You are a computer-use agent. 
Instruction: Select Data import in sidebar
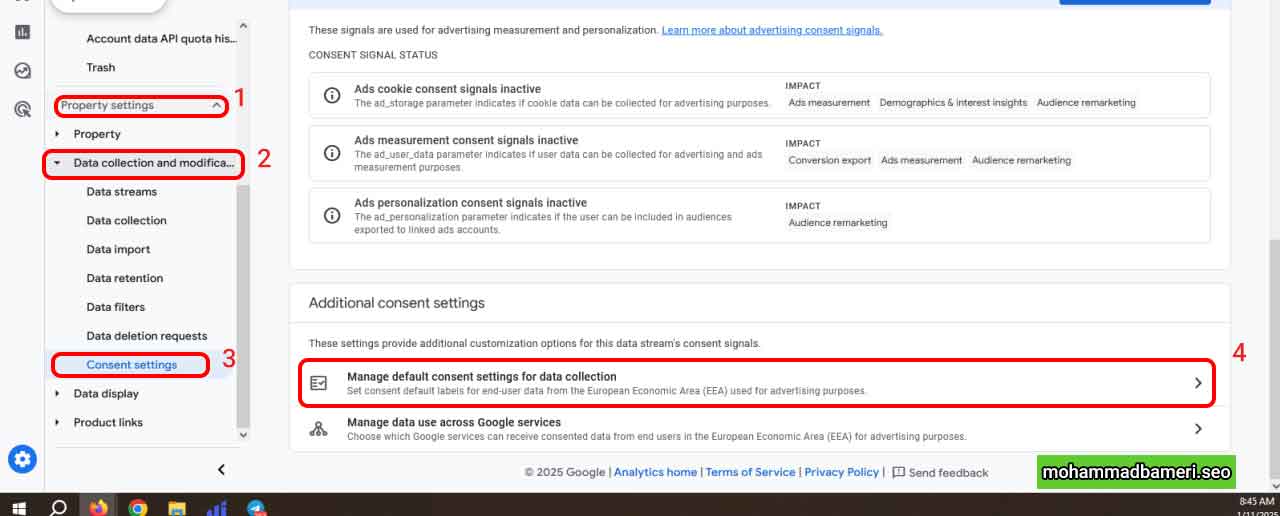pyautogui.click(x=119, y=249)
